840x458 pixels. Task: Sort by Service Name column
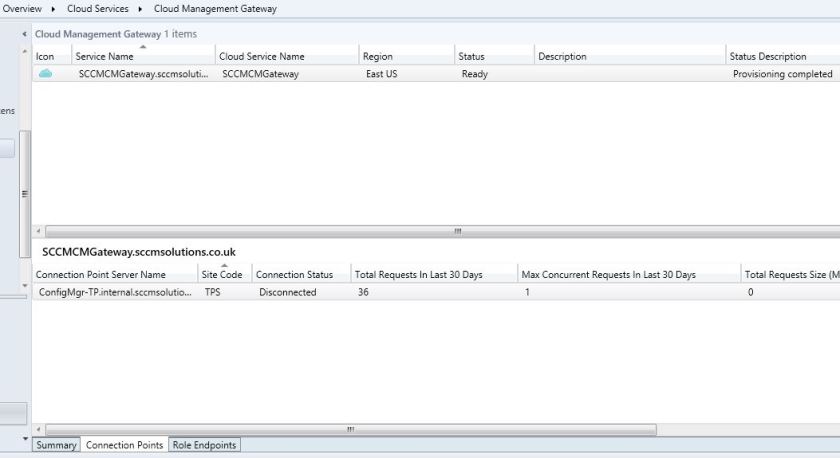(x=143, y=56)
